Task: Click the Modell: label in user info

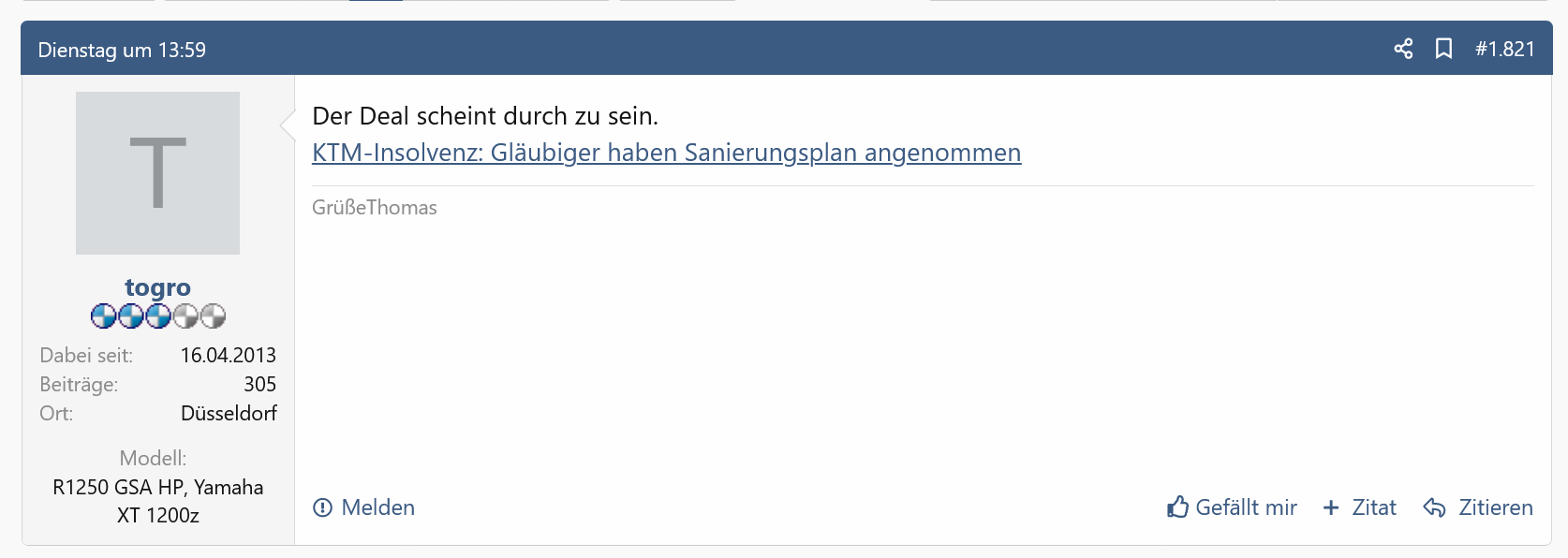Action: [153, 458]
